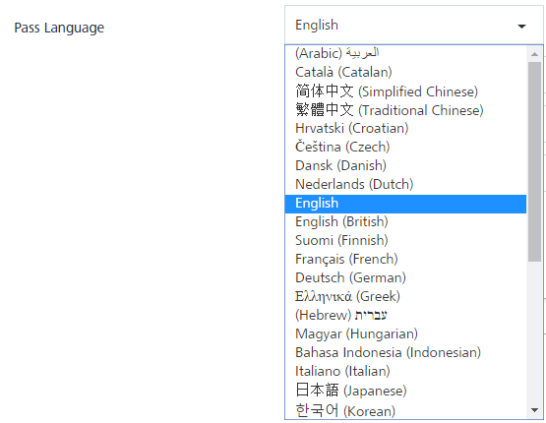Pick Français (French) from dropdown list
Image resolution: width=546 pixels, height=423 pixels.
406,259
